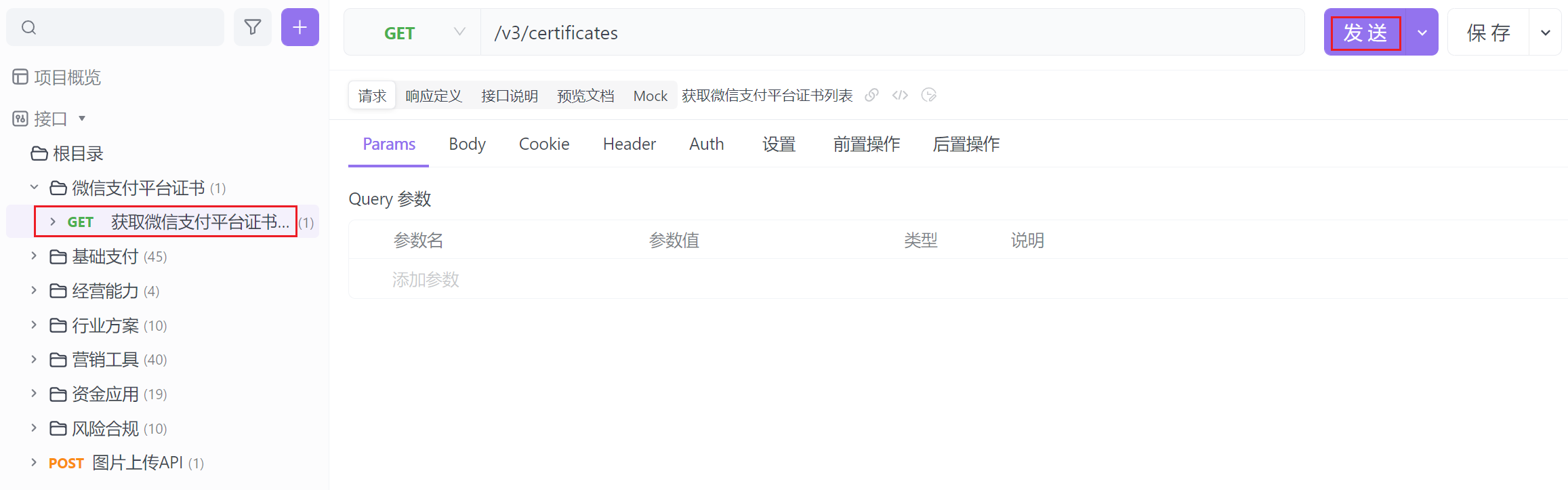
Task: Select the Mock tab
Action: coord(651,96)
